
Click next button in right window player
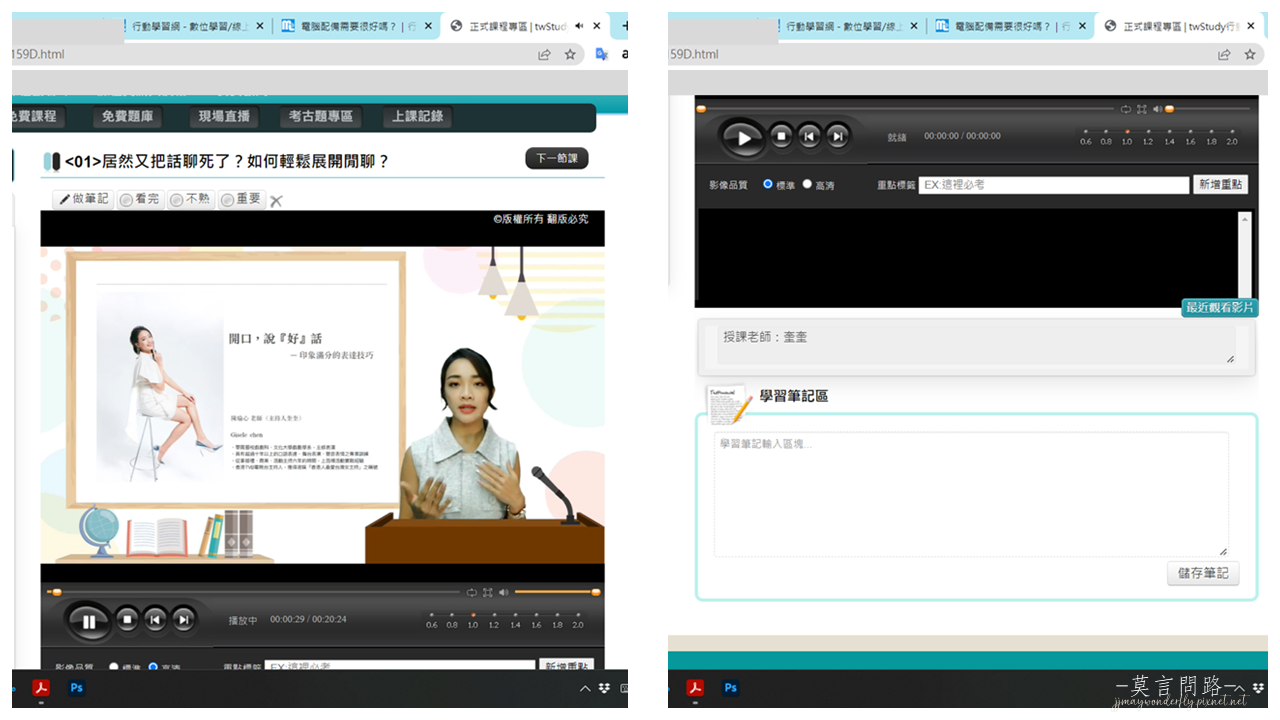pyautogui.click(x=838, y=136)
